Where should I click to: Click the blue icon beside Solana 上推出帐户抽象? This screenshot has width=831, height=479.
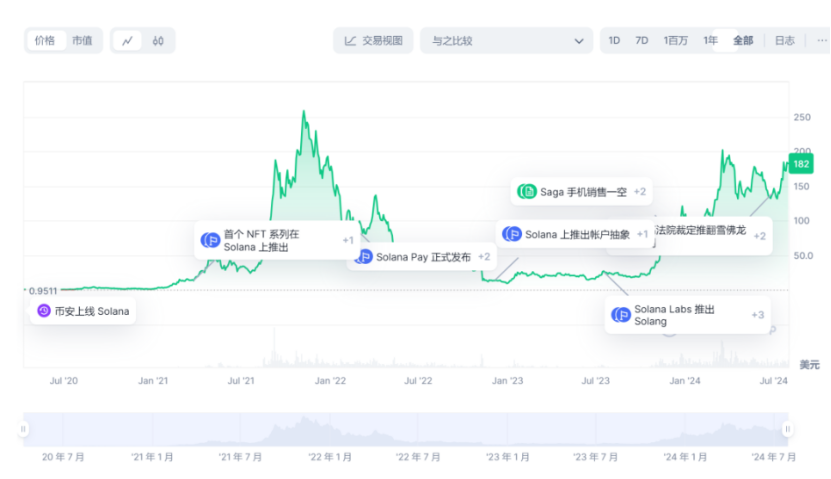[512, 234]
